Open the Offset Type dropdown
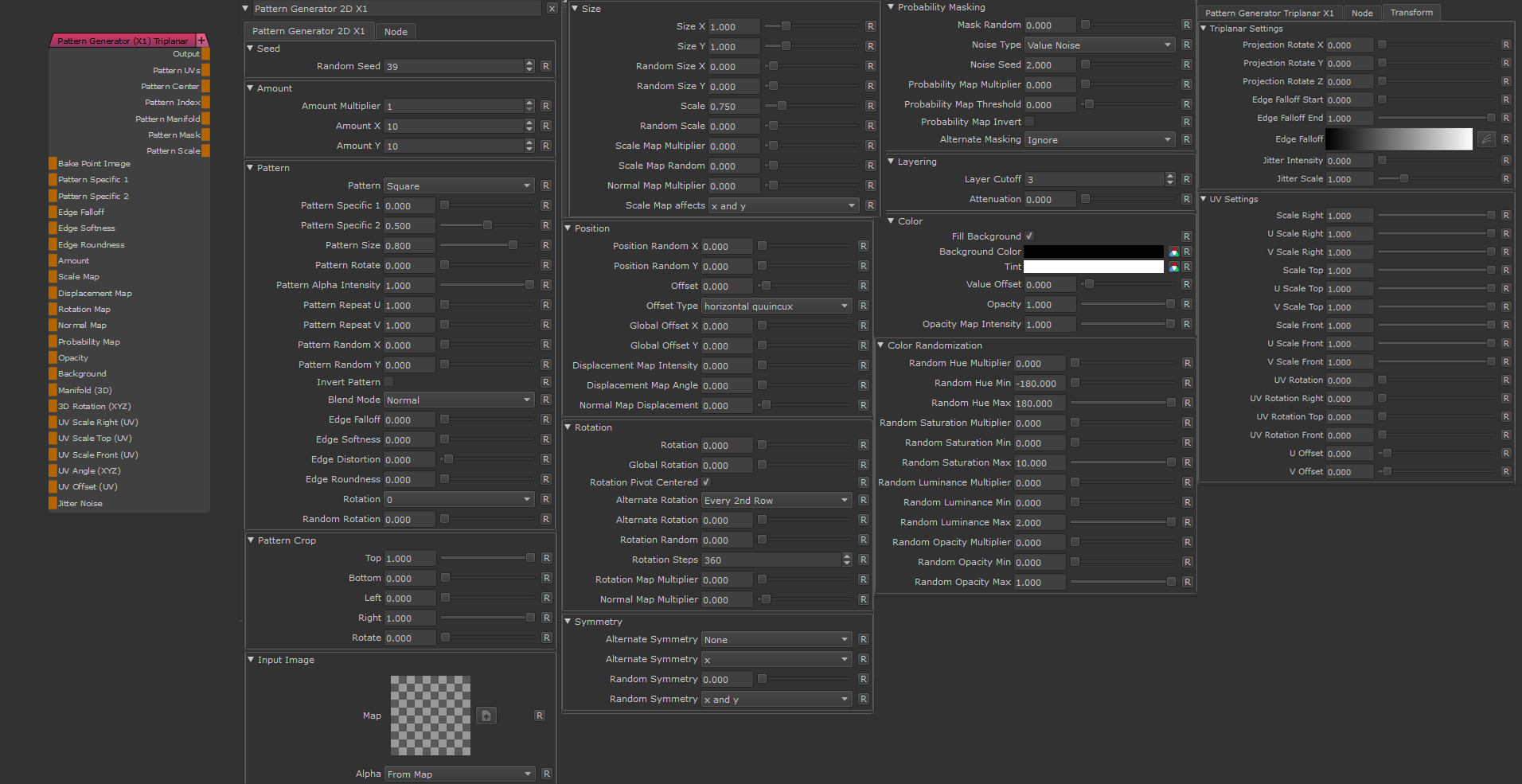Screen dimensions: 1522x784 776,306
